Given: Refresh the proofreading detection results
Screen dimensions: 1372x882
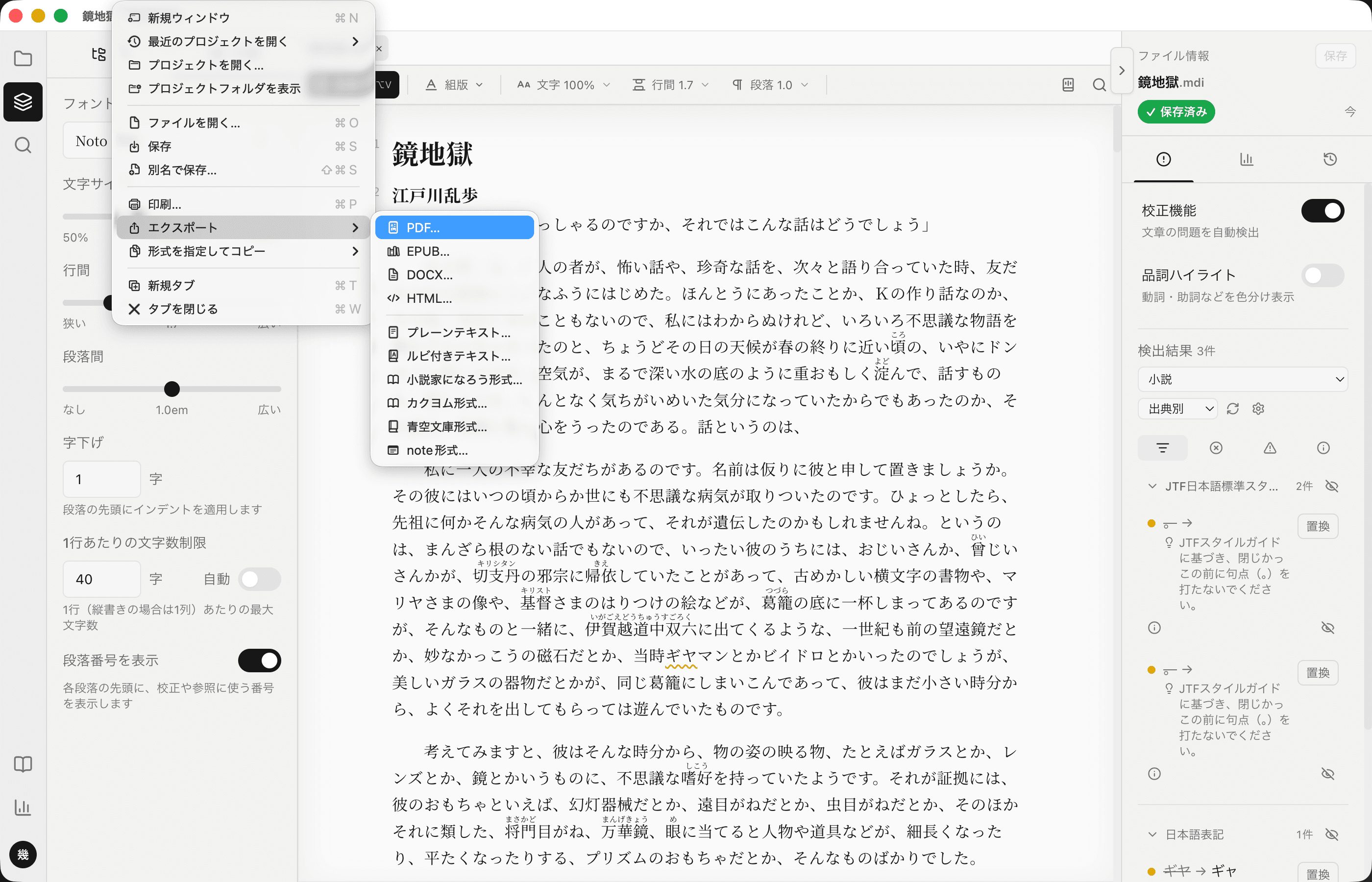Looking at the screenshot, I should pyautogui.click(x=1233, y=408).
